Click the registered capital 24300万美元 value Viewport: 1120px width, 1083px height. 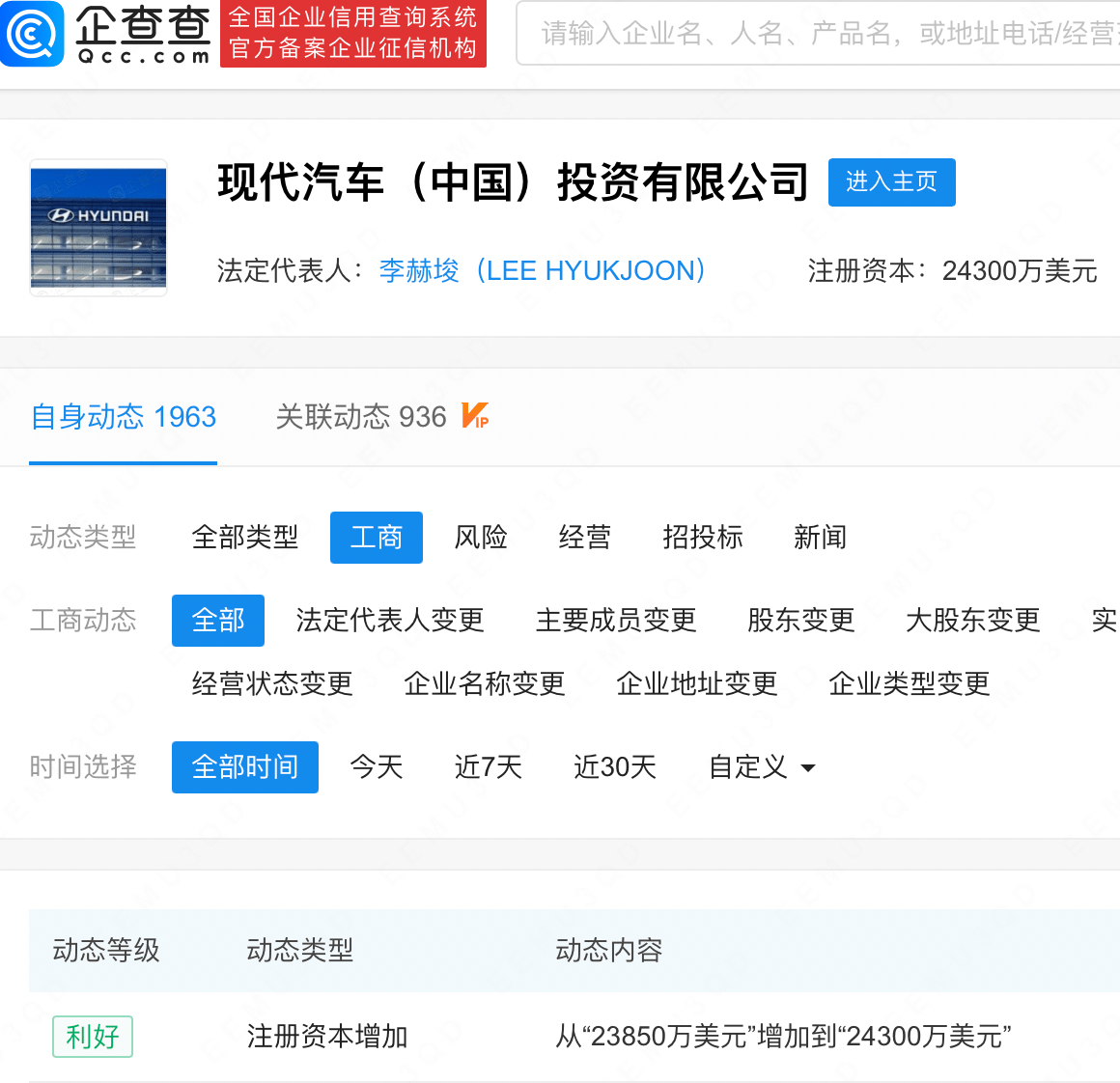pos(1020,271)
